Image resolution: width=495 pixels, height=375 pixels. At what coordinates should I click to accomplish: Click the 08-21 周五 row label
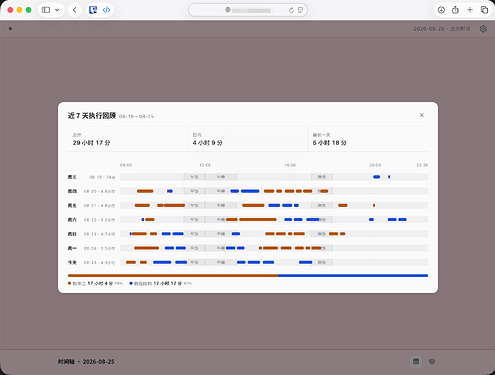tap(91, 206)
